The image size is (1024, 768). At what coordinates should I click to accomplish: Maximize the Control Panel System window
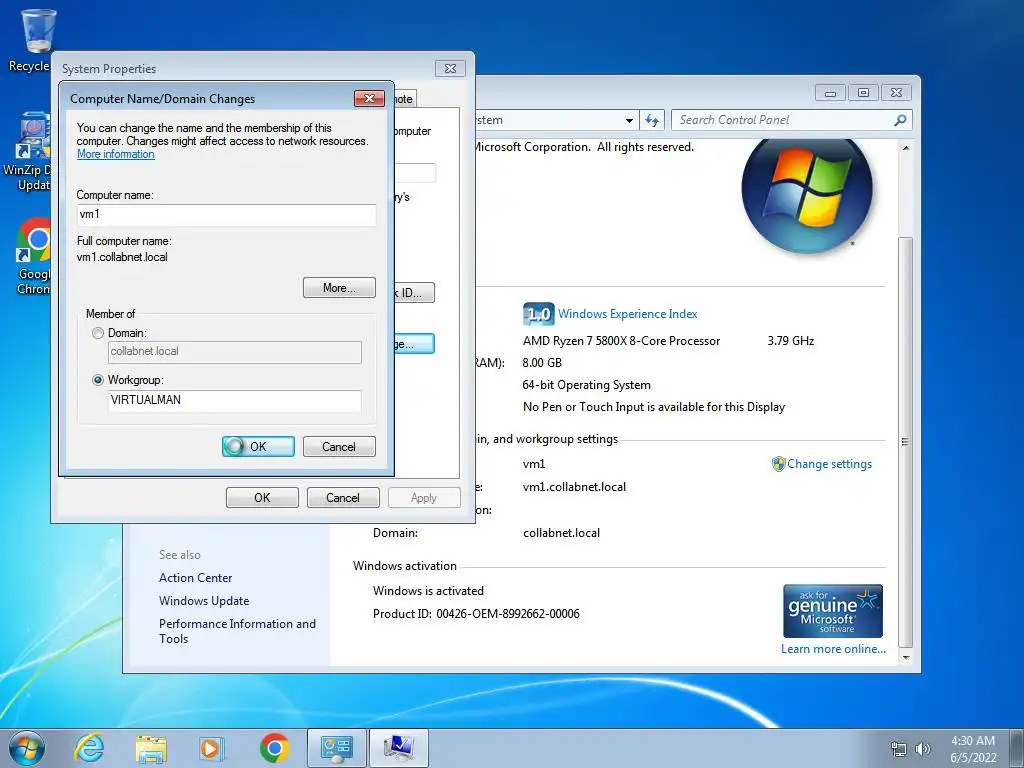[863, 93]
